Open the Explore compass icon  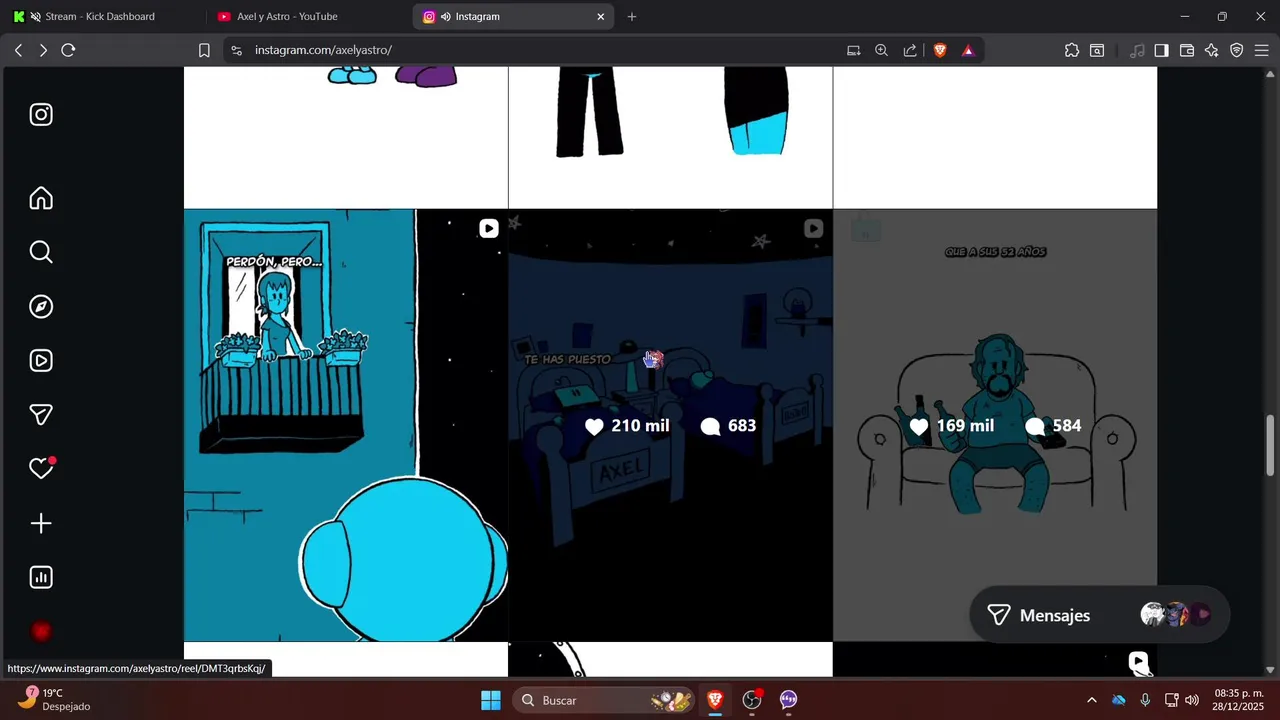pyautogui.click(x=41, y=307)
